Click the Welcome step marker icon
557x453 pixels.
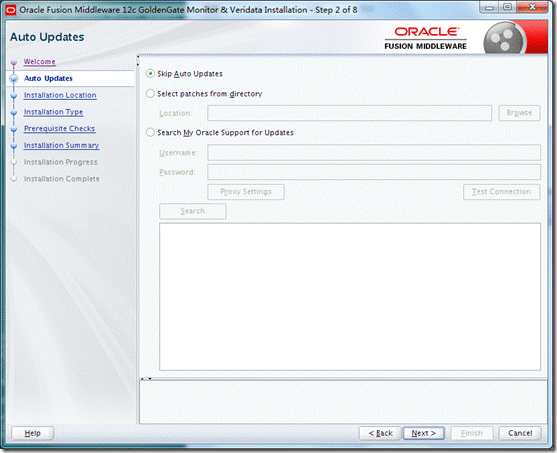tap(14, 63)
